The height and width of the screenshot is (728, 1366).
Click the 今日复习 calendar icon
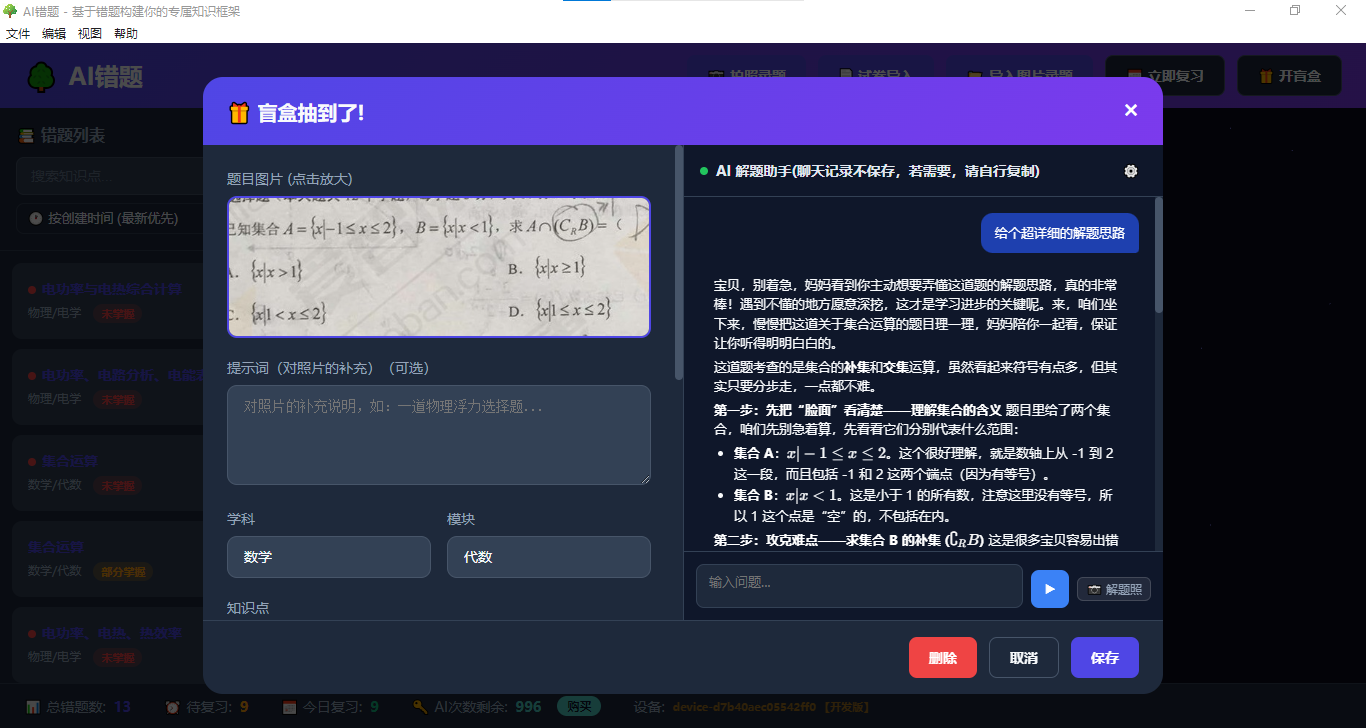290,707
